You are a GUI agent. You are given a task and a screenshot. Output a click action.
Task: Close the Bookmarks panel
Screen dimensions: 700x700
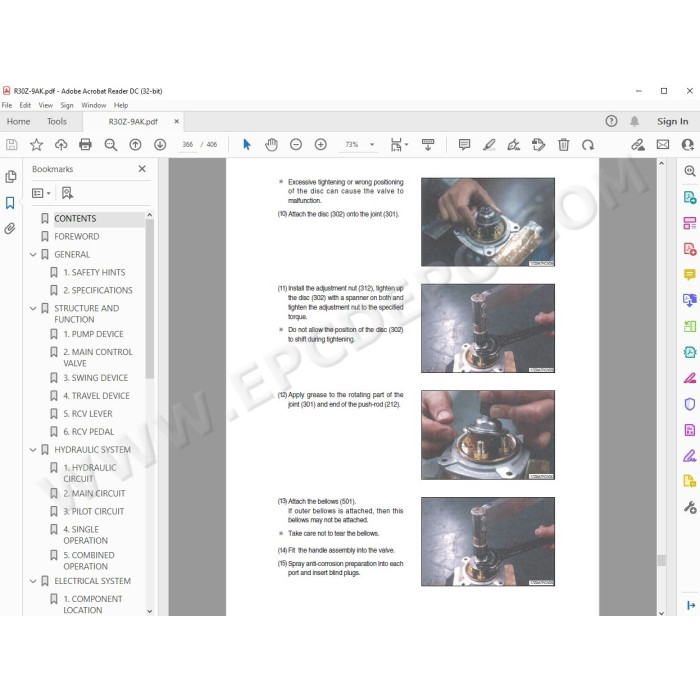tap(142, 169)
